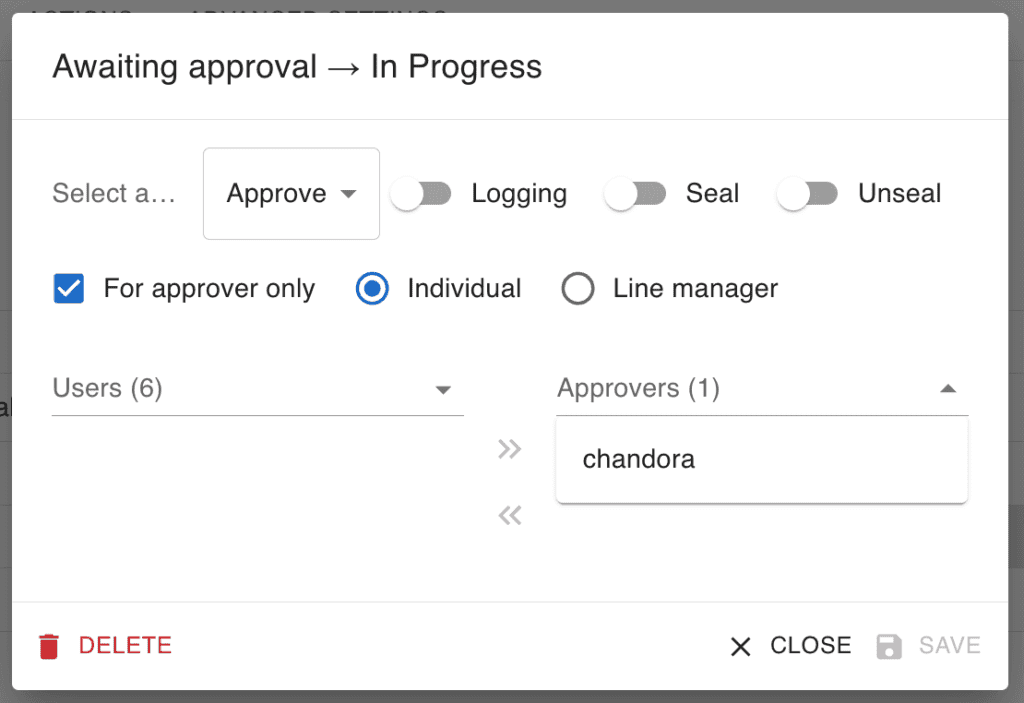Viewport: 1024px width, 703px height.
Task: Select the Line manager radio option
Action: pyautogui.click(x=578, y=288)
